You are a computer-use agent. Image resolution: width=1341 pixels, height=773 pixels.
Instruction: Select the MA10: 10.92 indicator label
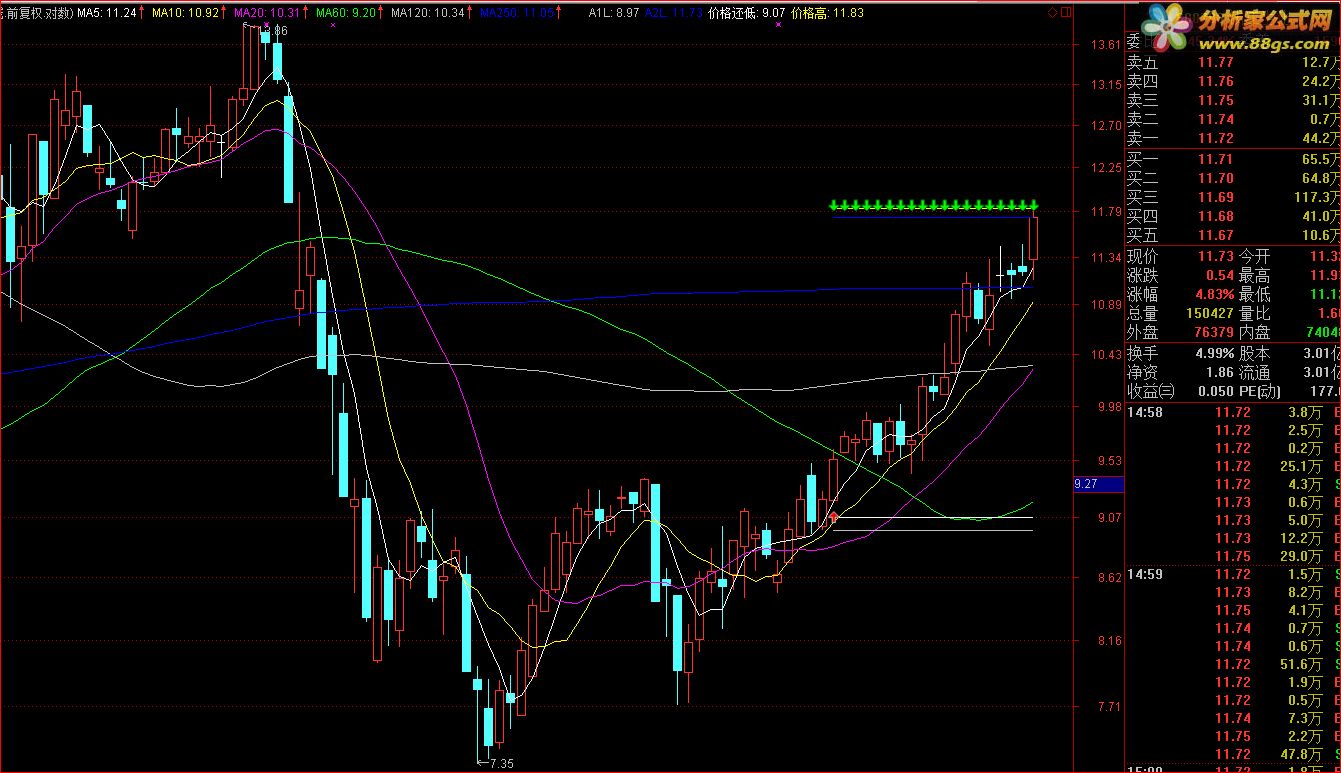[x=185, y=13]
